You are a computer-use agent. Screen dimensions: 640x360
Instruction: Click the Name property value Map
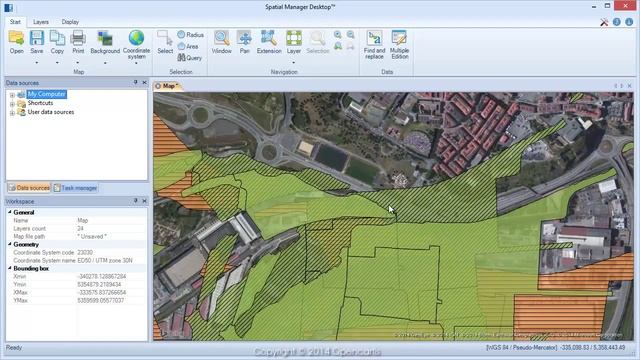tap(83, 220)
